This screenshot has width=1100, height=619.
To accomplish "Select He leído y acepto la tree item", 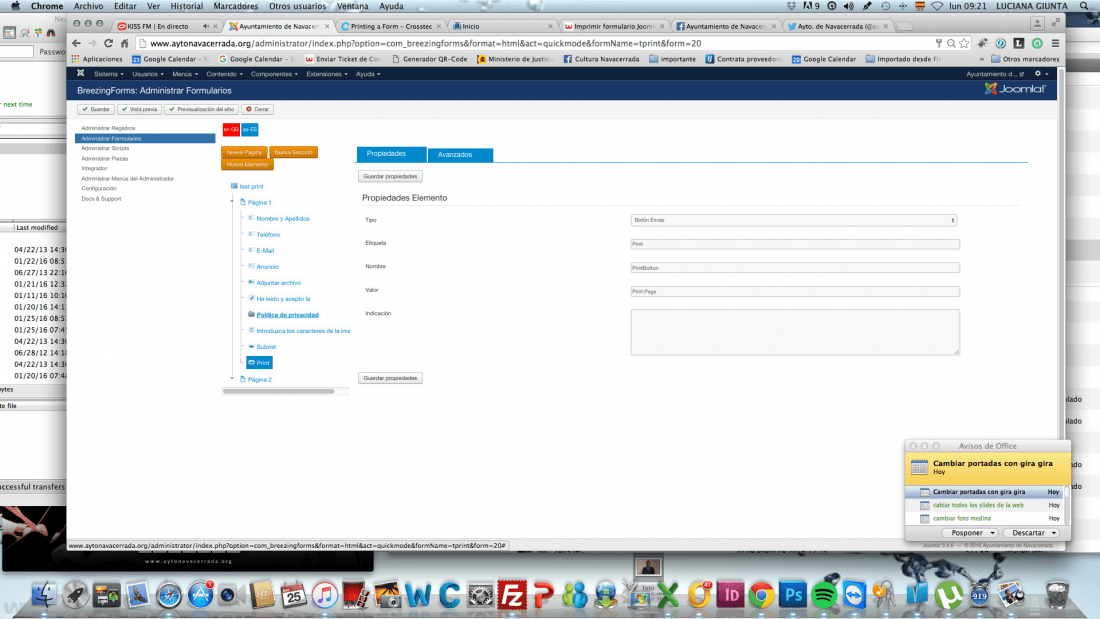I will click(x=283, y=299).
